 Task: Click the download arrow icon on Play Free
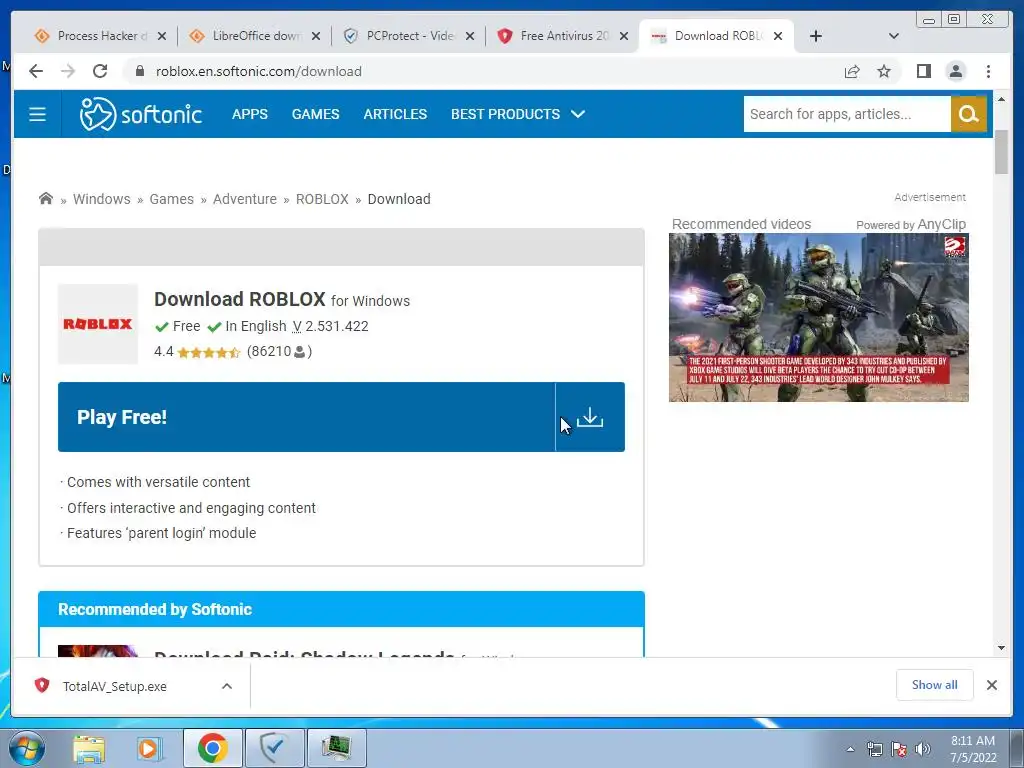click(590, 417)
